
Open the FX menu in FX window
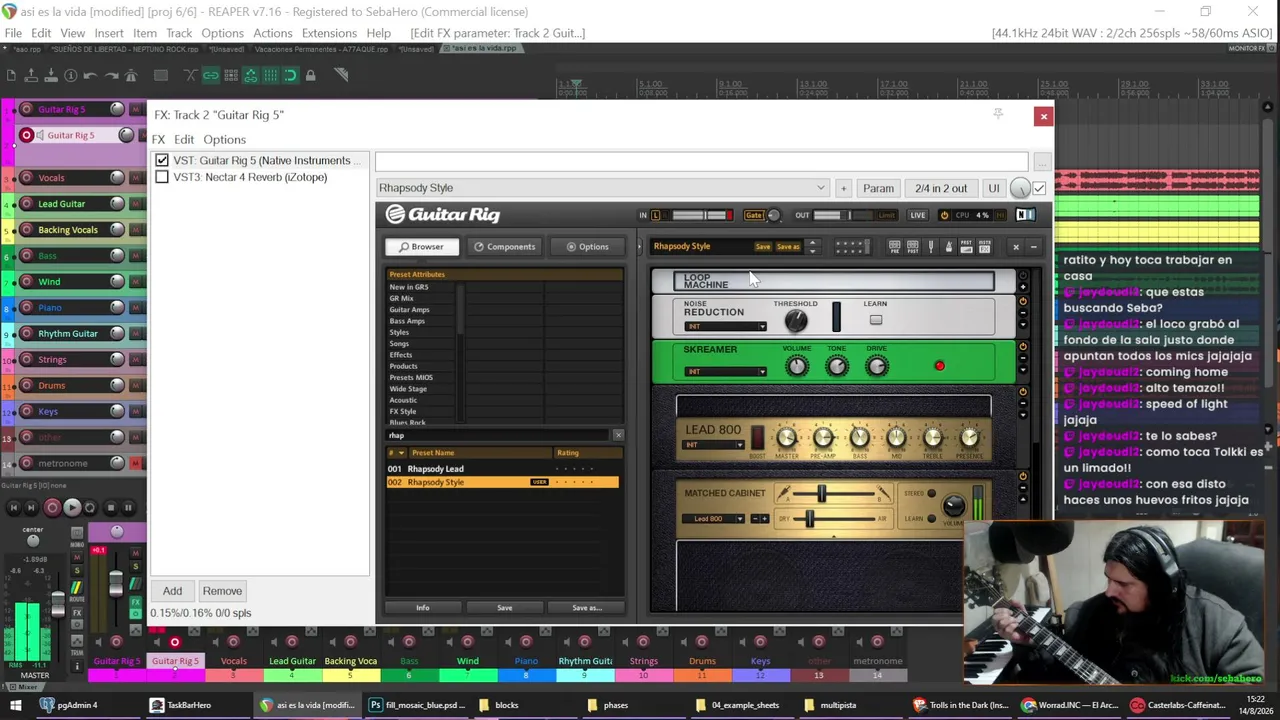pos(158,140)
